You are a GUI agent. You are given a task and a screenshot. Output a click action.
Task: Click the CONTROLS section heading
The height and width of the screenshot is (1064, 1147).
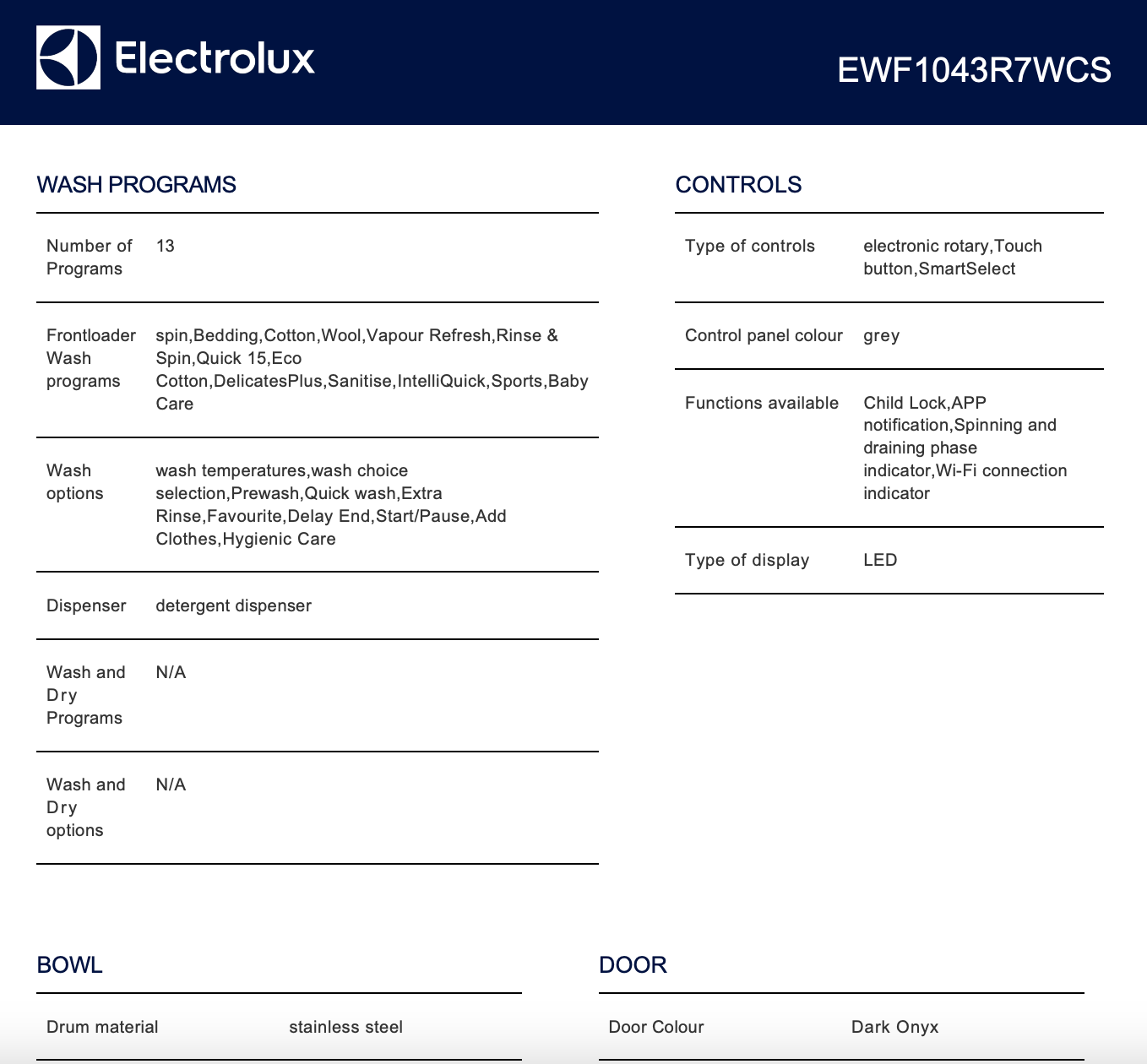(x=738, y=184)
